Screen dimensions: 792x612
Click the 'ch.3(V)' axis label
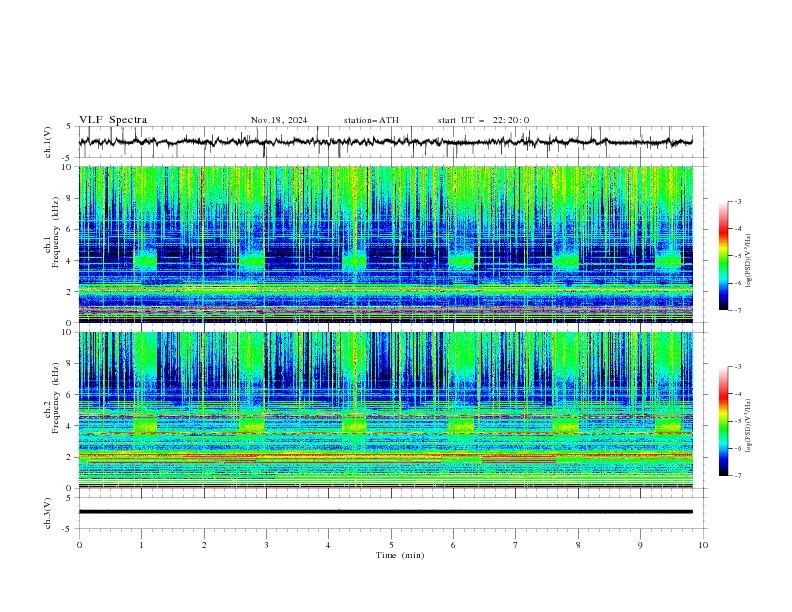tap(47, 513)
